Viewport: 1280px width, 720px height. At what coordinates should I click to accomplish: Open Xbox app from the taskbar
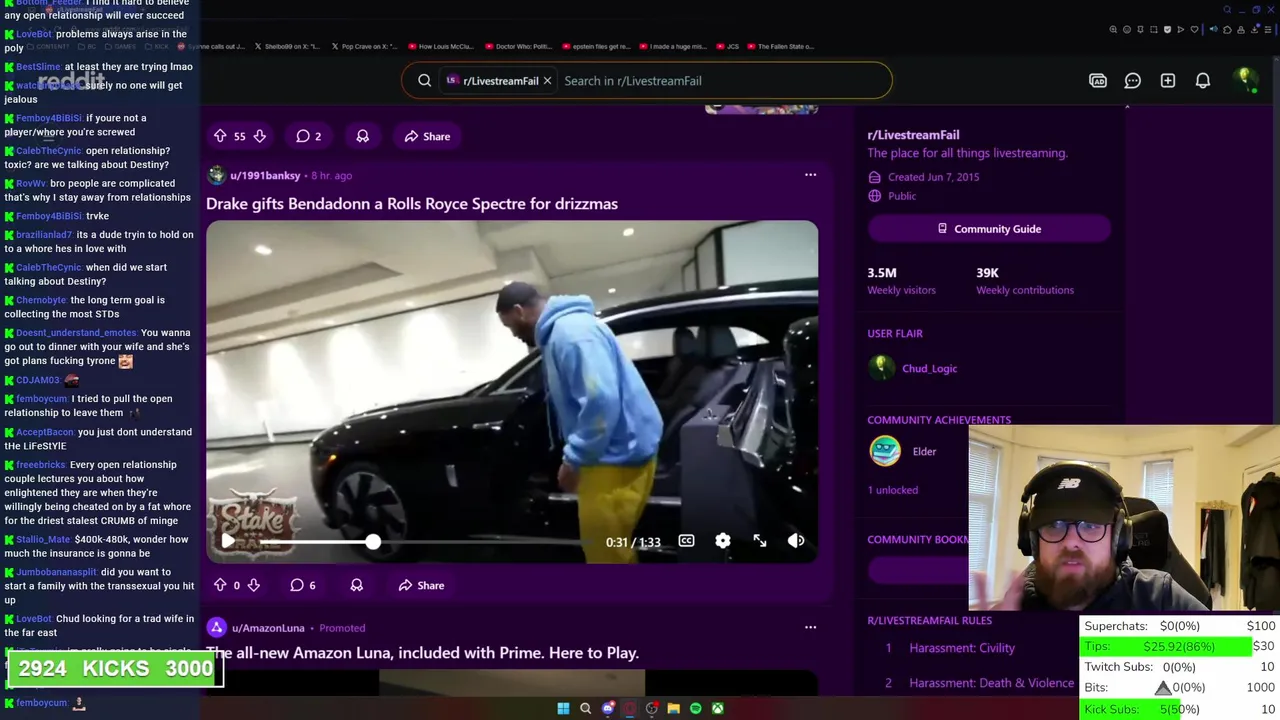tap(718, 708)
